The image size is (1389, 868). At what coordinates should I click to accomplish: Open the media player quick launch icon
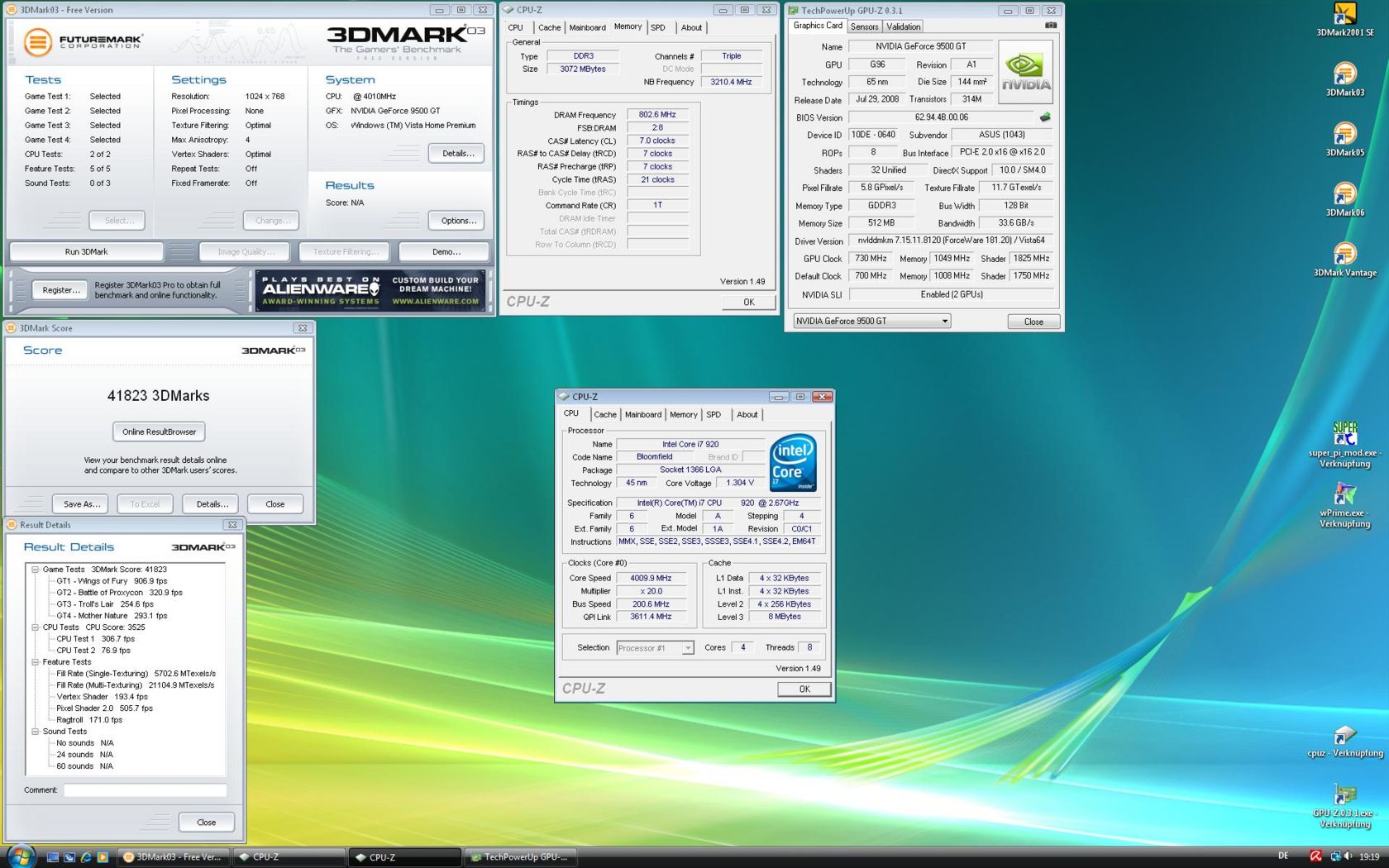coord(103,857)
